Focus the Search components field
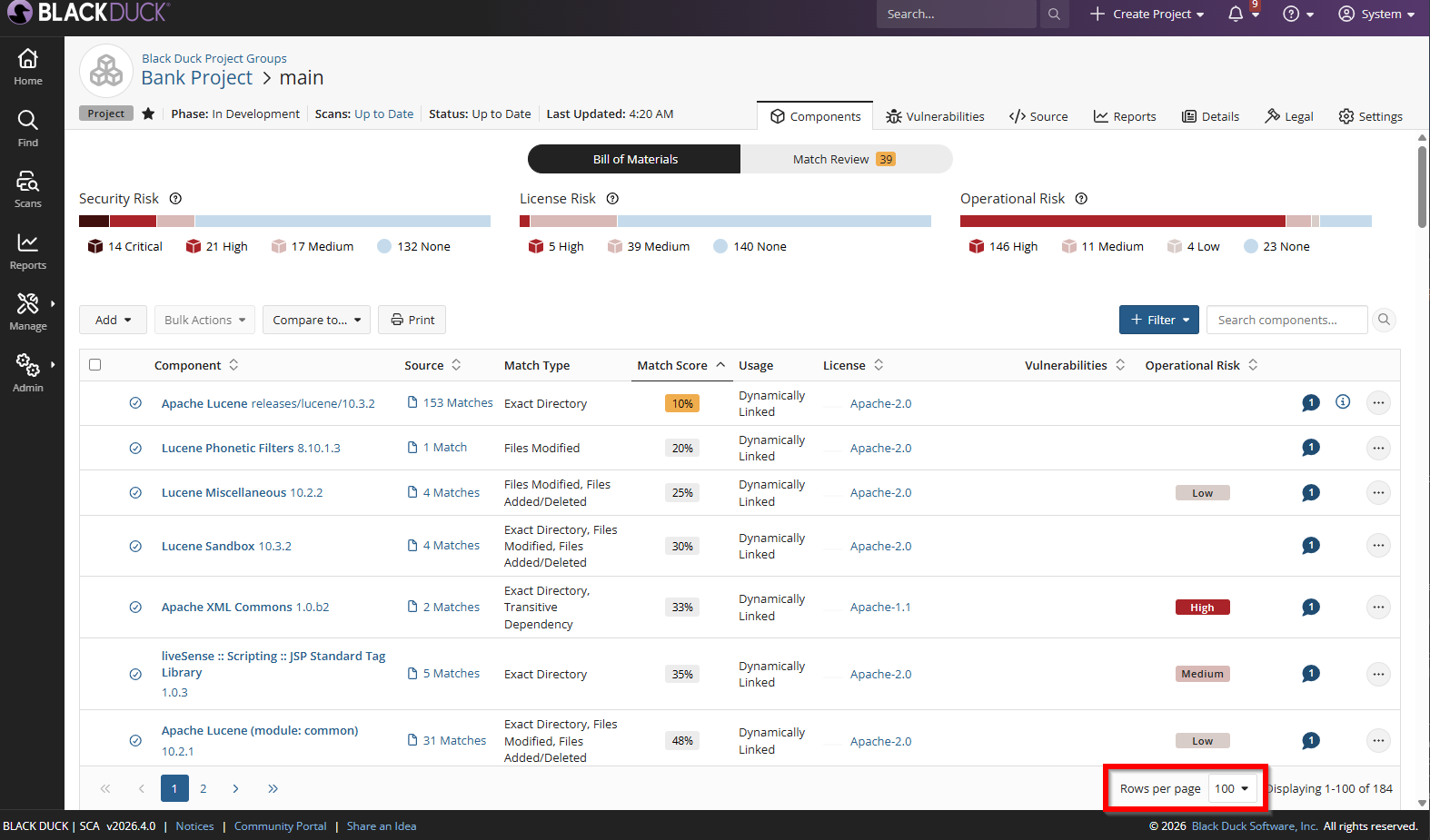 tap(1286, 320)
